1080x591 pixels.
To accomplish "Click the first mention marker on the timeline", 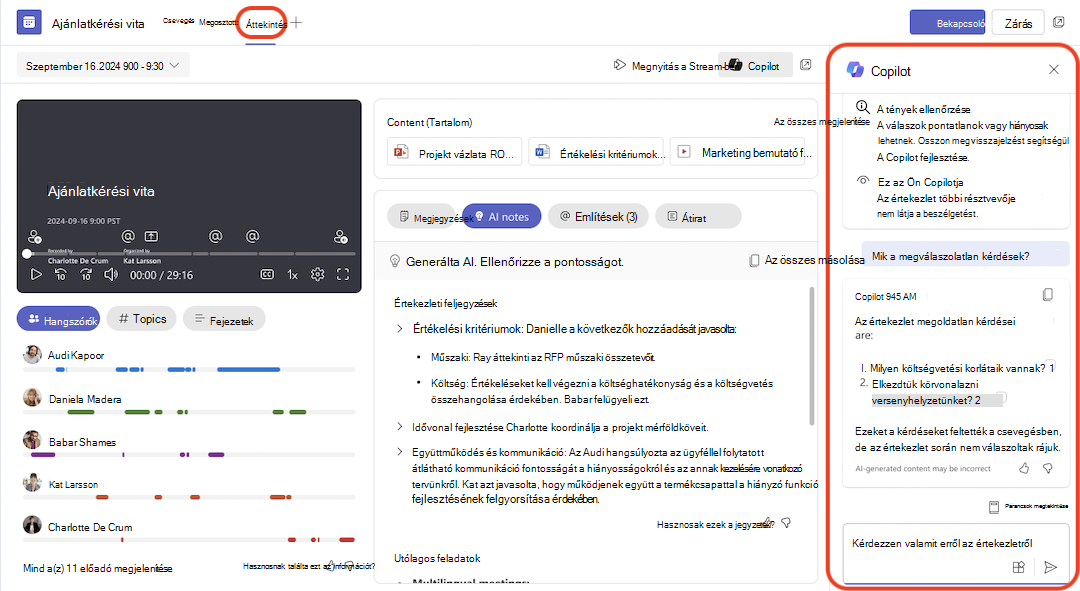I will 128,236.
